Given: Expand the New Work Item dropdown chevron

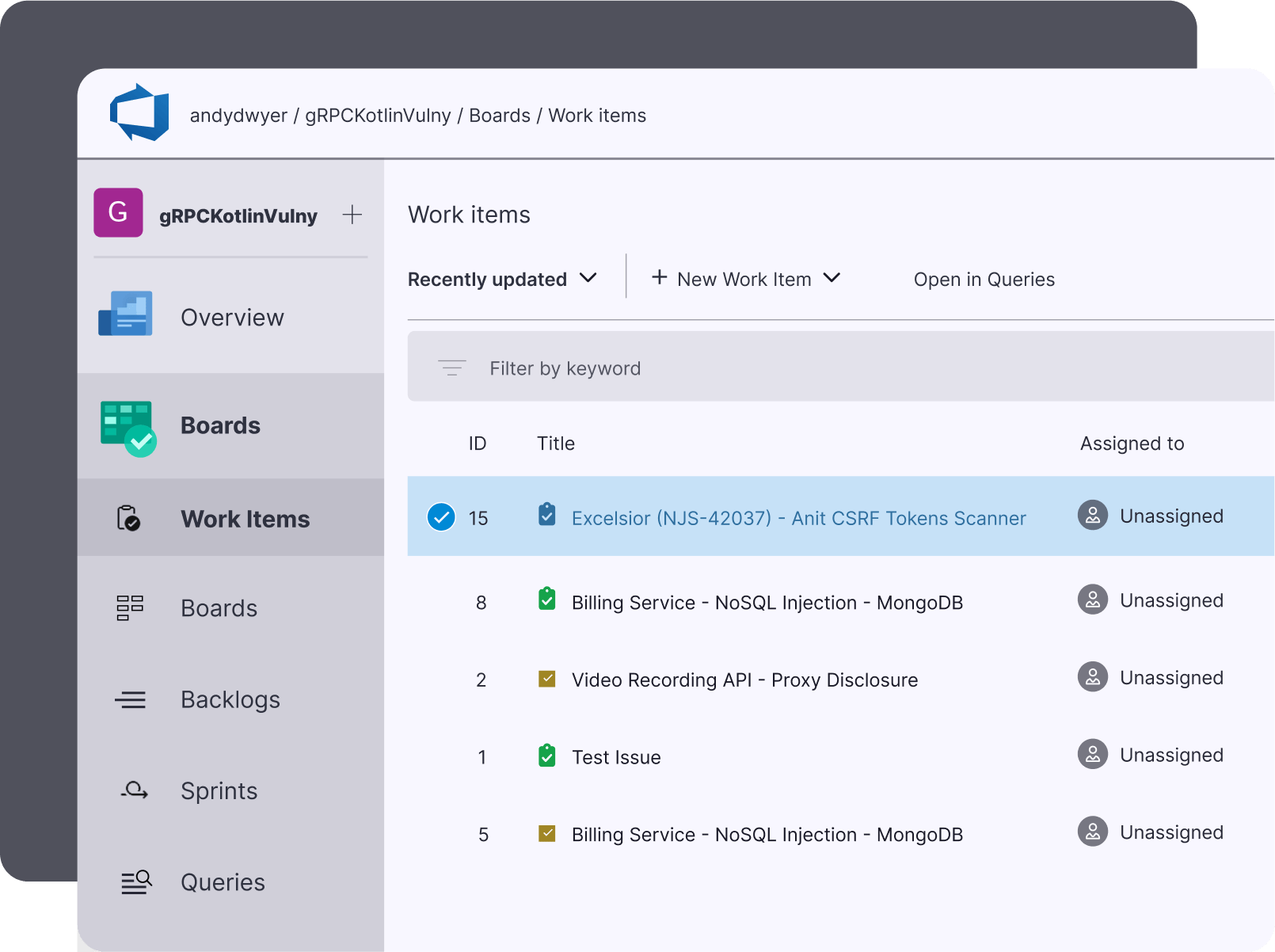Looking at the screenshot, I should tap(832, 278).
